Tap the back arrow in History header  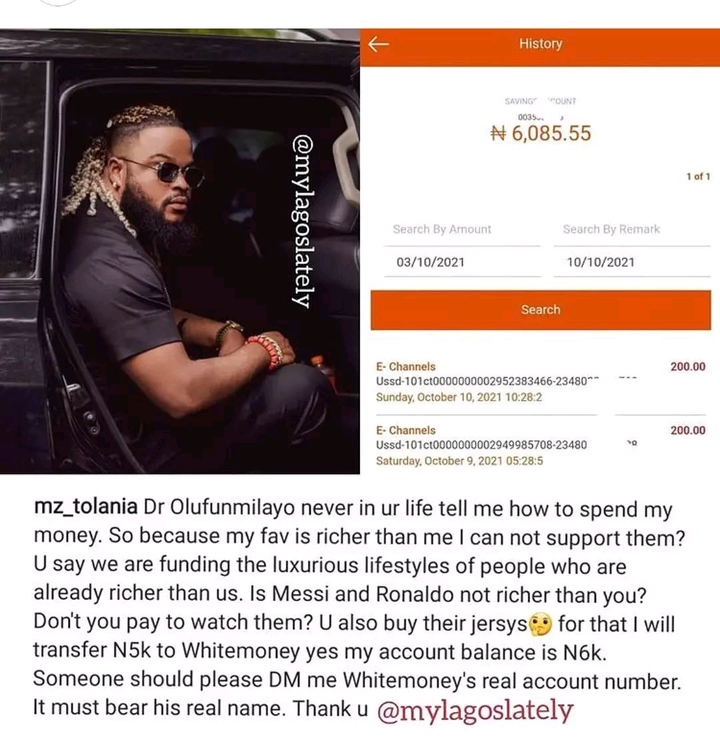(379, 44)
